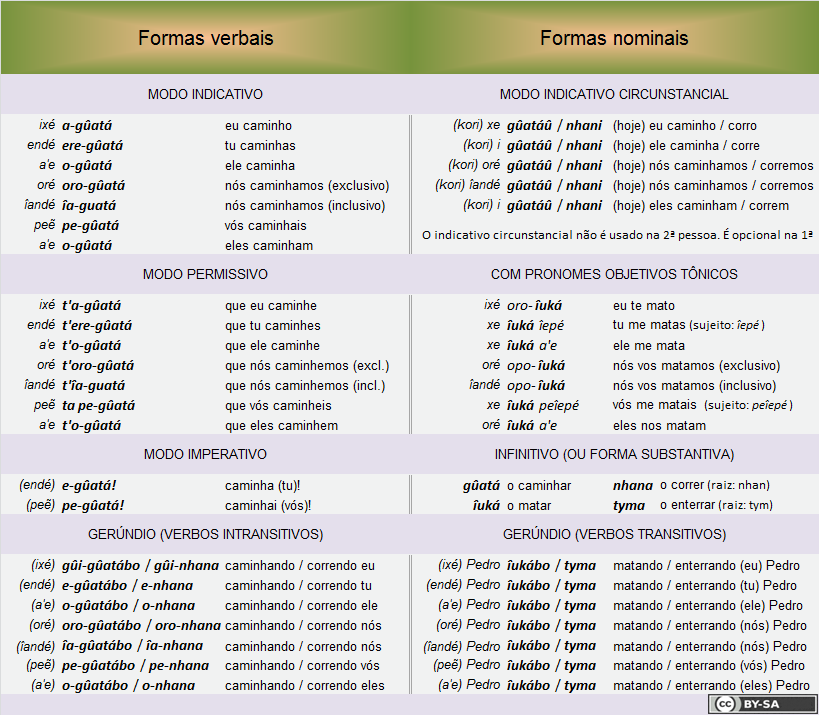Viewport: 819px width, 715px height.
Task: Click the "GERÚNDIO (VERBOS TRANSITIVOS)" heading
Action: [614, 534]
